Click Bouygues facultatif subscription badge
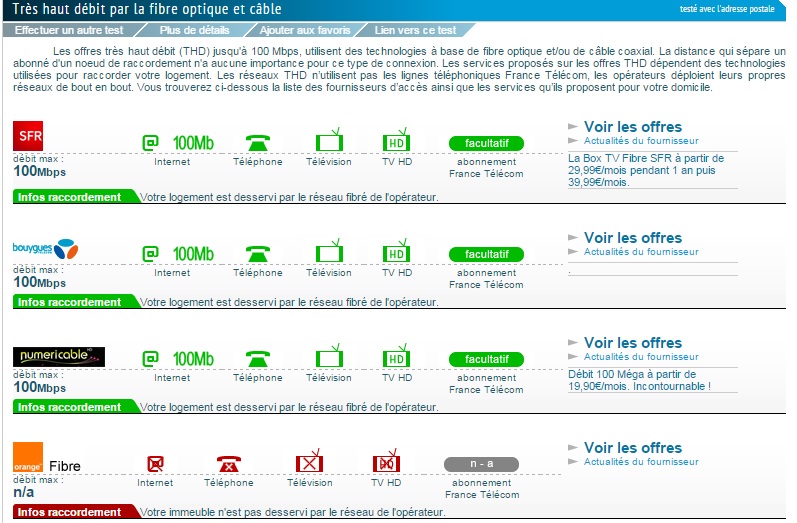Image resolution: width=797 pixels, height=523 pixels. [x=486, y=254]
